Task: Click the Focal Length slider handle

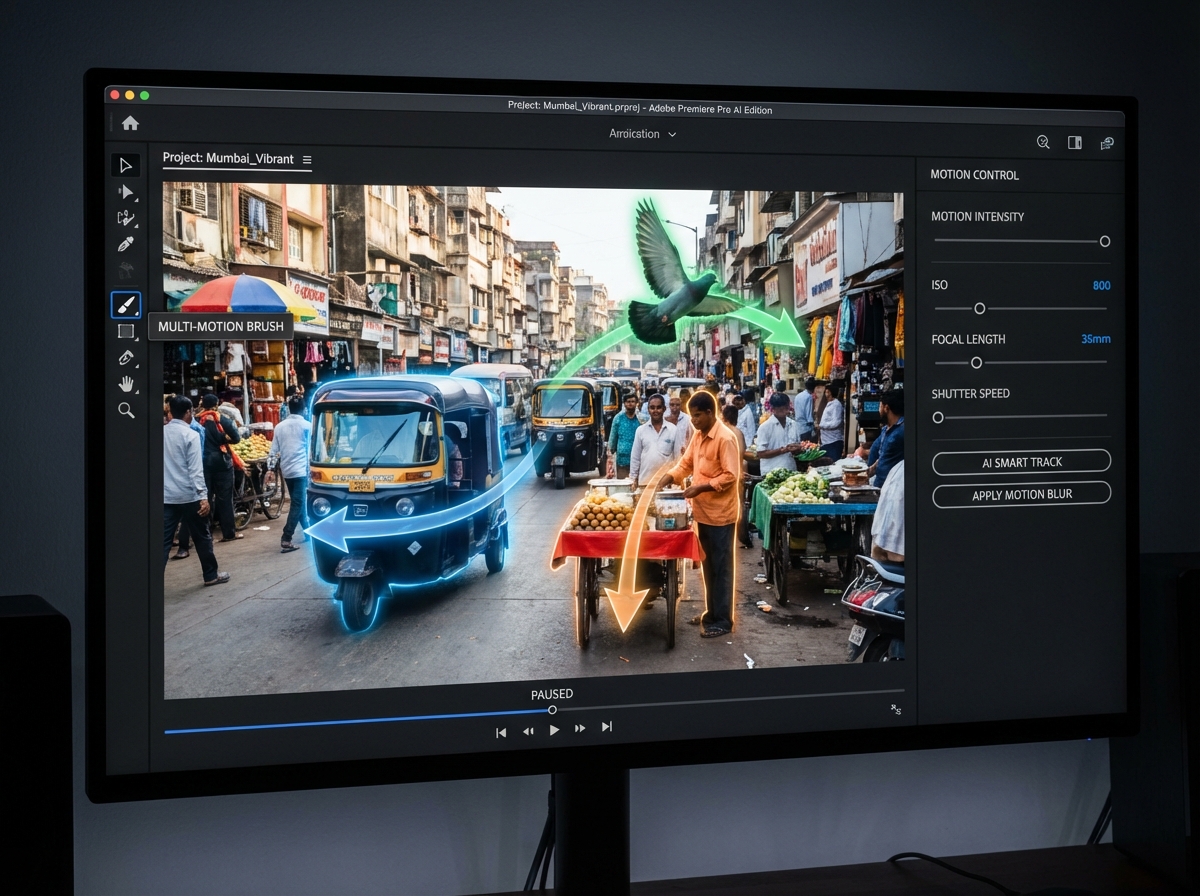Action: 977,363
